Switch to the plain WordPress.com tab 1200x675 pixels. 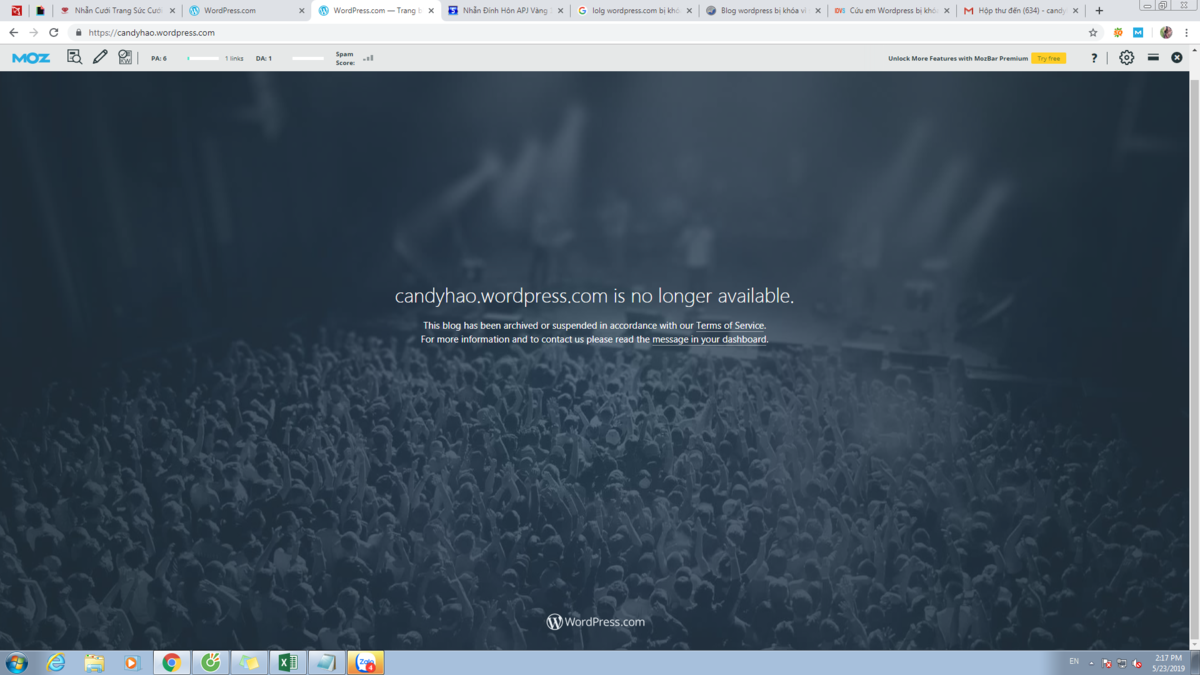[x=246, y=11]
